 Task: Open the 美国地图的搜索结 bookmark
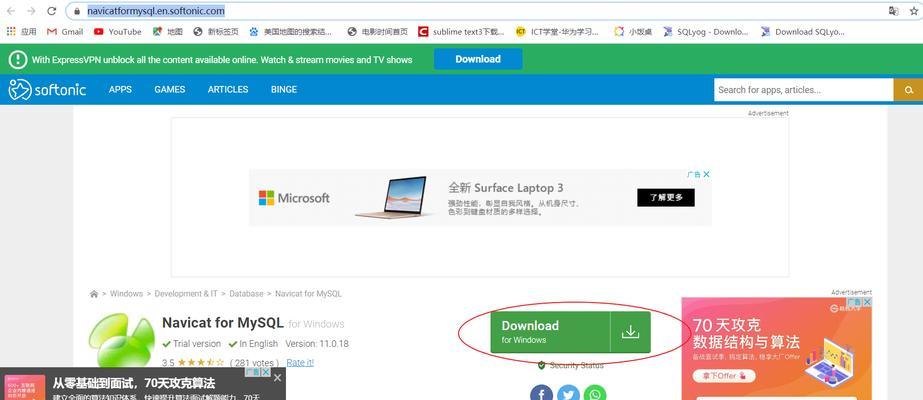click(290, 32)
